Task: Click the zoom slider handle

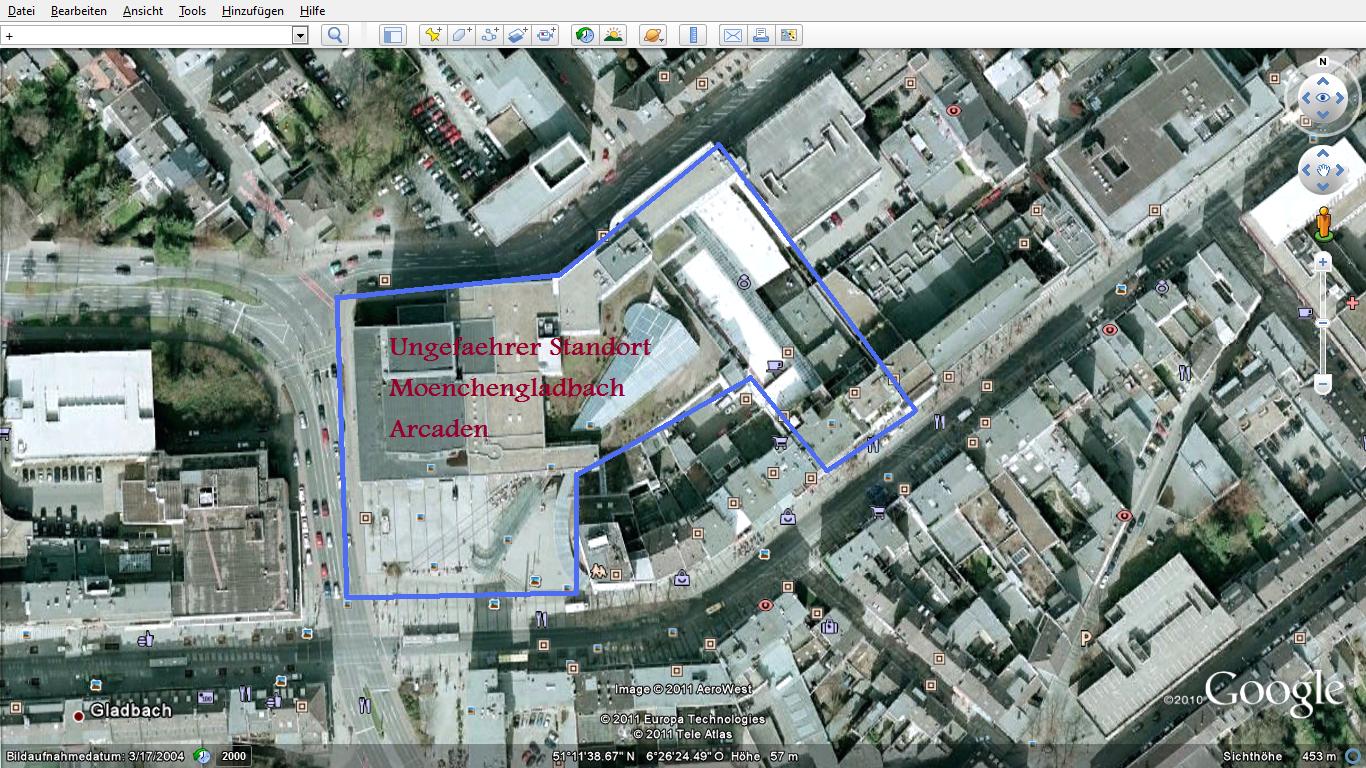Action: click(1322, 323)
